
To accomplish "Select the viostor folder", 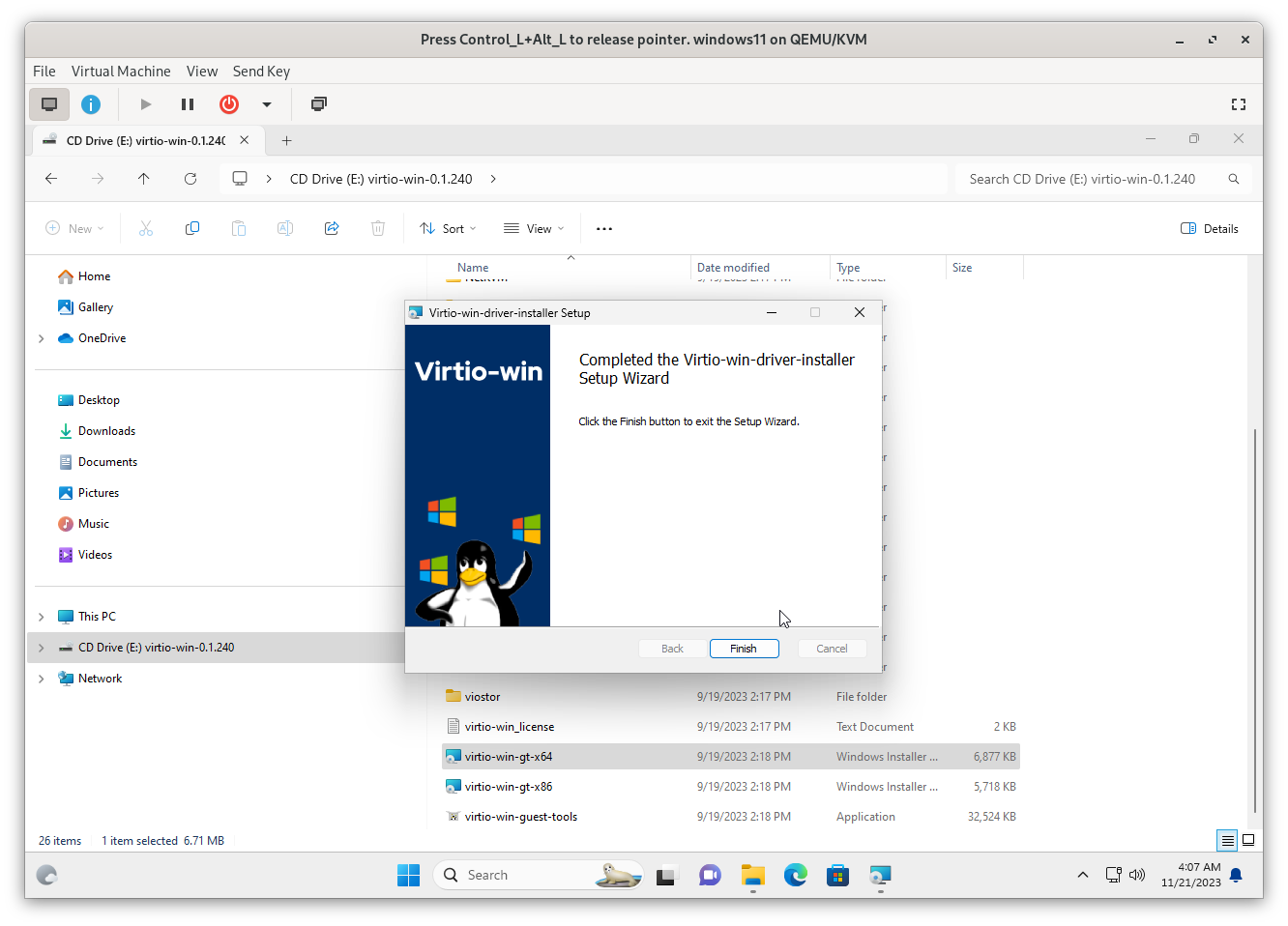I will tap(731, 697).
